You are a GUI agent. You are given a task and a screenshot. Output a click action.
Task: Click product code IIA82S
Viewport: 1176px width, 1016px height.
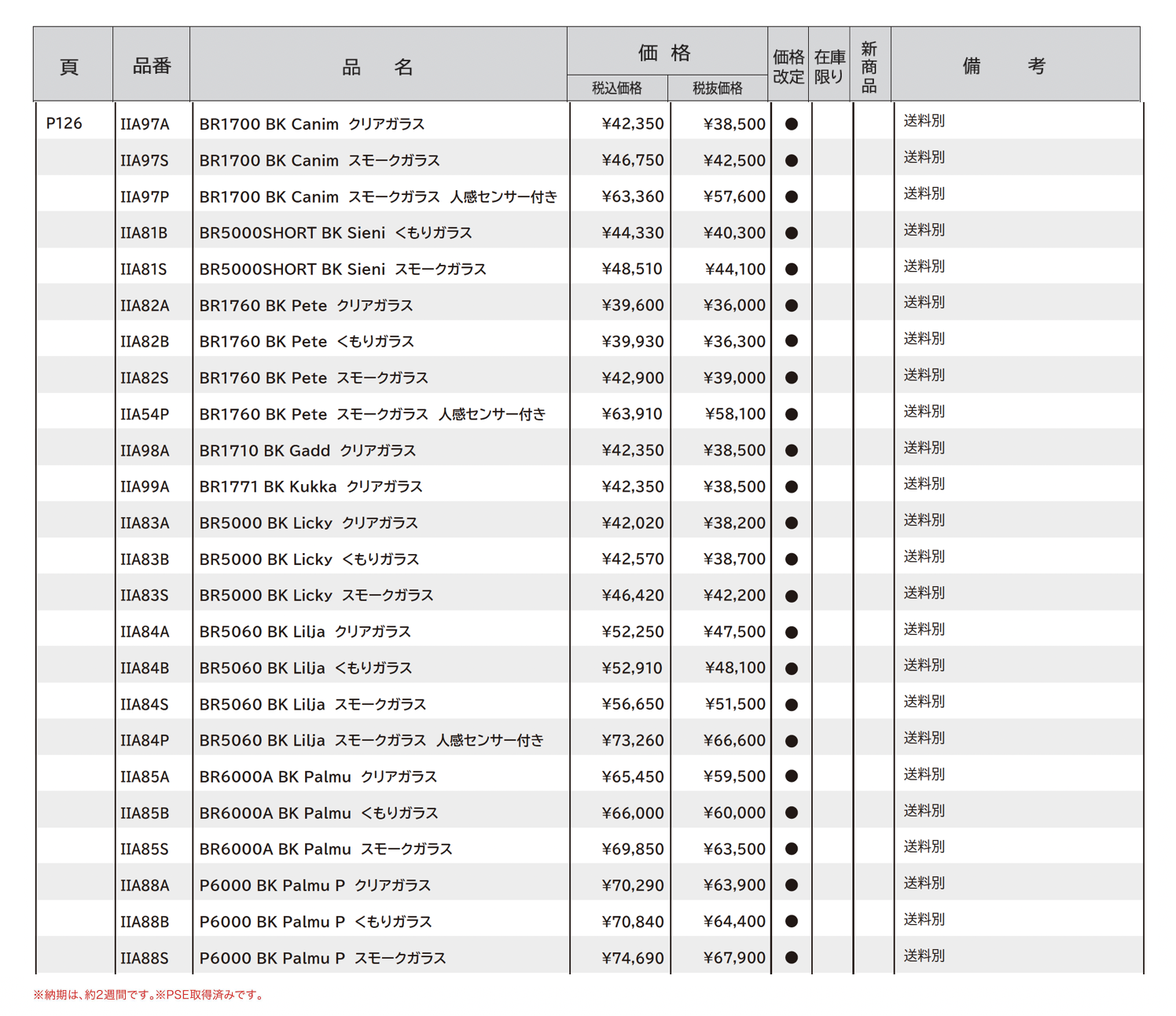pyautogui.click(x=145, y=378)
